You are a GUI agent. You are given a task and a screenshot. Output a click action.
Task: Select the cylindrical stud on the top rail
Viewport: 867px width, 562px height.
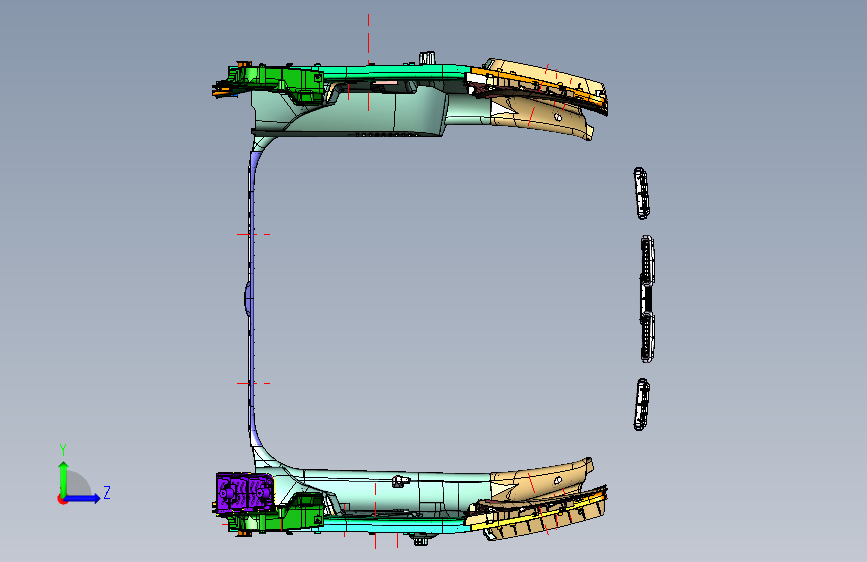click(427, 58)
